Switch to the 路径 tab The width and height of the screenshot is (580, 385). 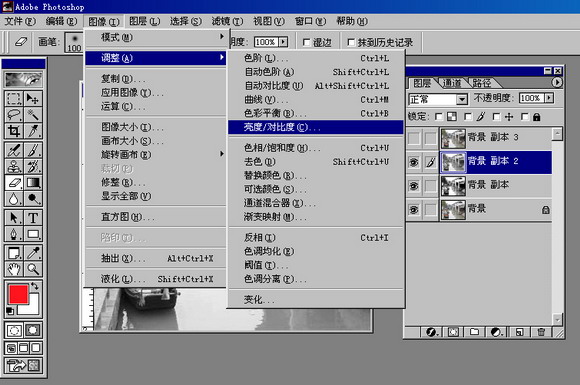click(x=482, y=83)
